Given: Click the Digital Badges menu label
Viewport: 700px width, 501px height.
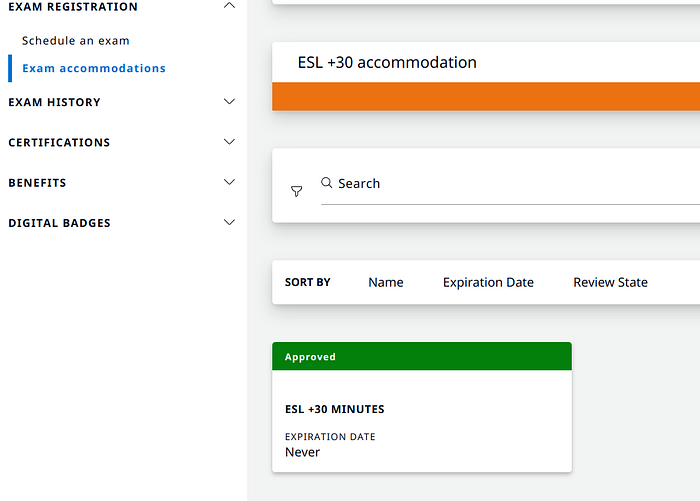Looking at the screenshot, I should tap(59, 223).
